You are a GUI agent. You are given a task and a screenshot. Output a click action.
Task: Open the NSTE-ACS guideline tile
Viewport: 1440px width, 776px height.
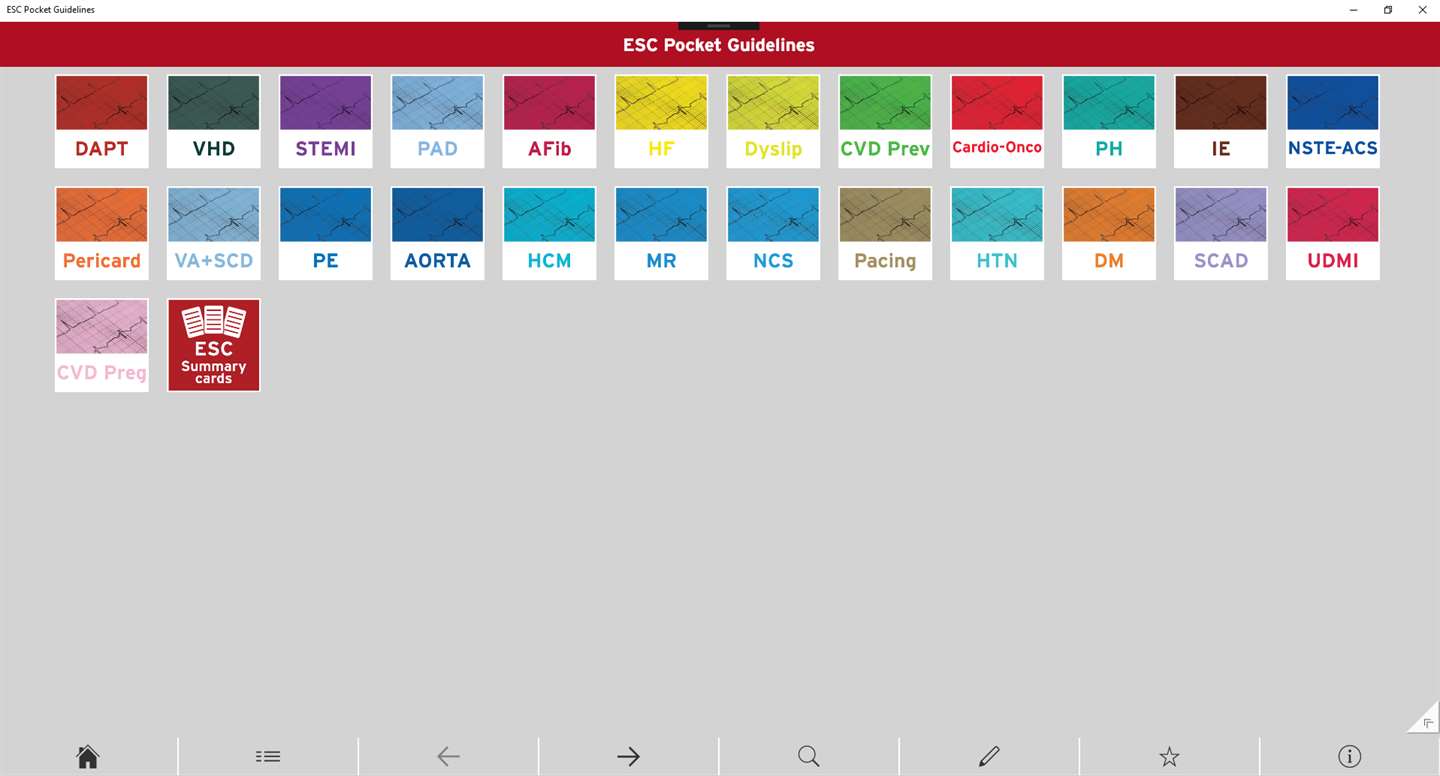coord(1333,122)
